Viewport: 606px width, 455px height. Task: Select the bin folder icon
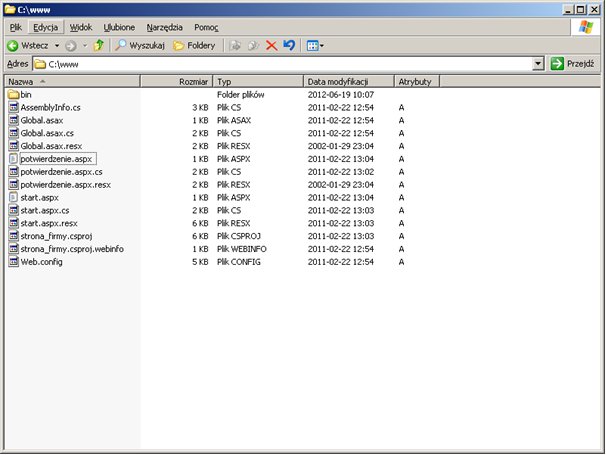14,95
